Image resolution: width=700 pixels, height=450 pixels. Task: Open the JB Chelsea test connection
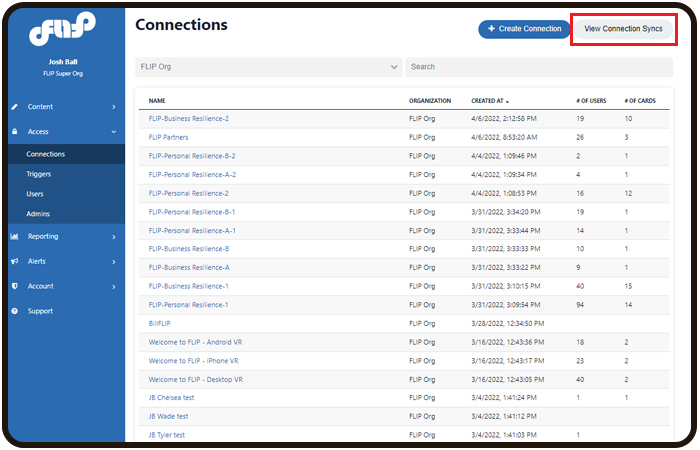click(x=171, y=398)
